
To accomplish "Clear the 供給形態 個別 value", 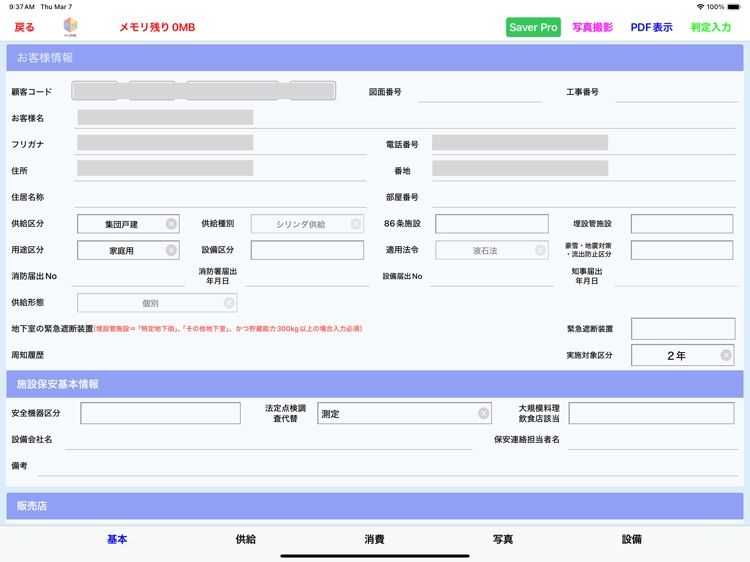I will [x=229, y=303].
